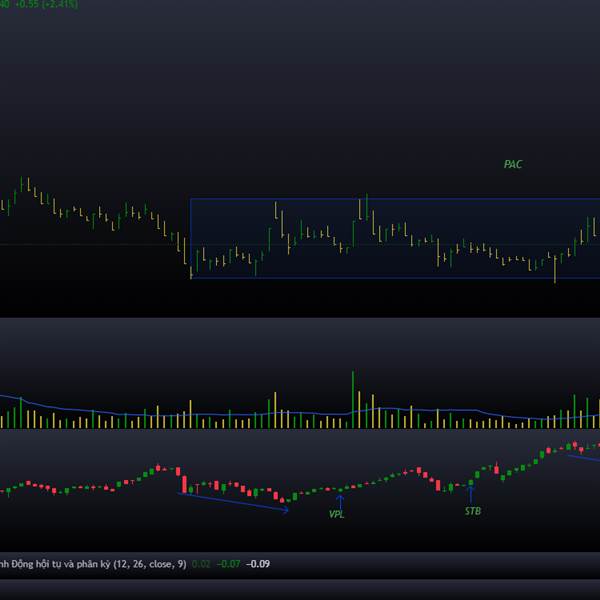Click the MACD value −0.07
600x600 pixels.
point(229,564)
